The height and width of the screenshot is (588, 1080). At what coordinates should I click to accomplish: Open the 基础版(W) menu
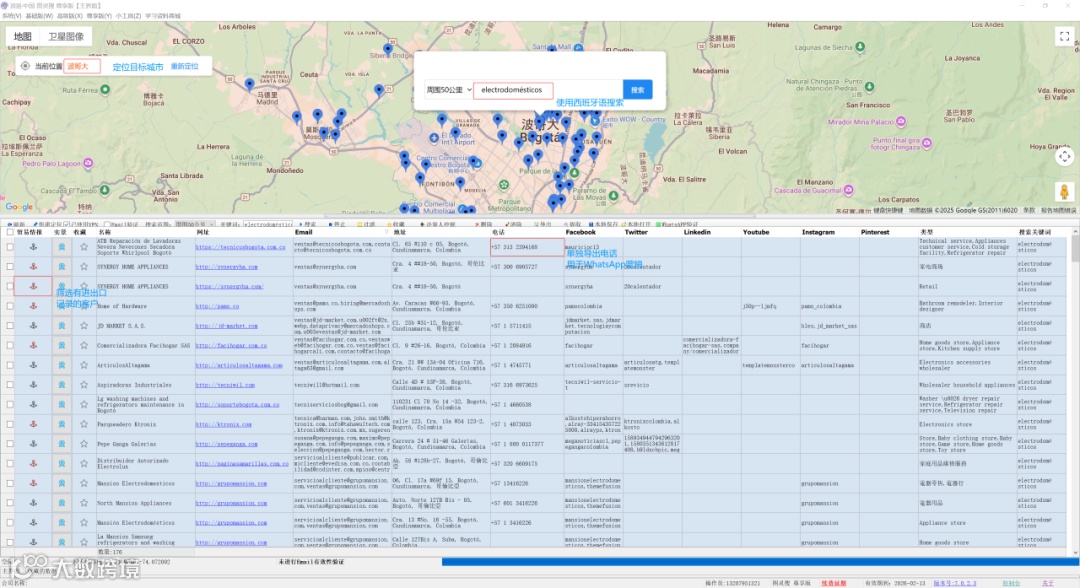[39, 15]
